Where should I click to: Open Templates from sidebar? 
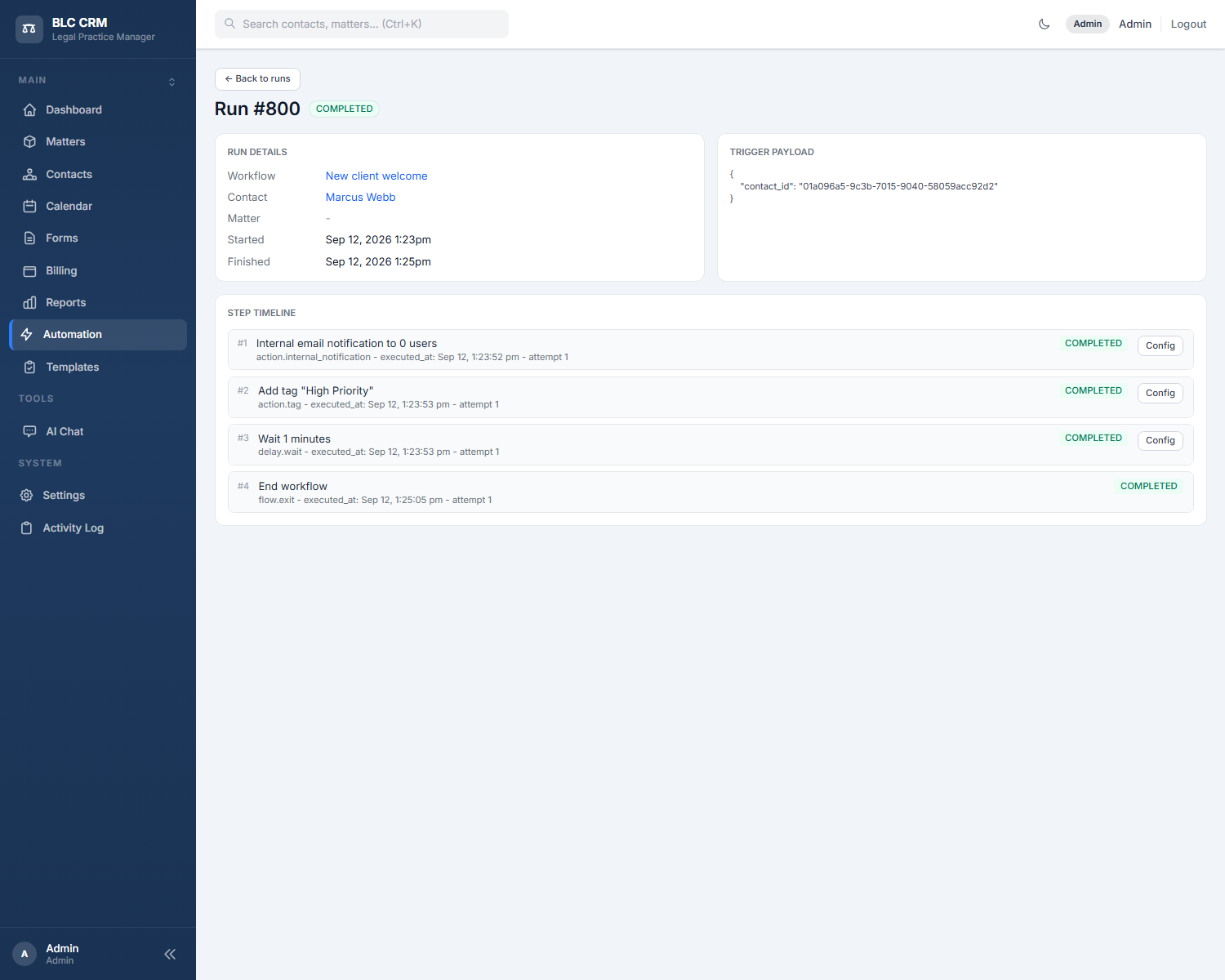tap(98, 367)
